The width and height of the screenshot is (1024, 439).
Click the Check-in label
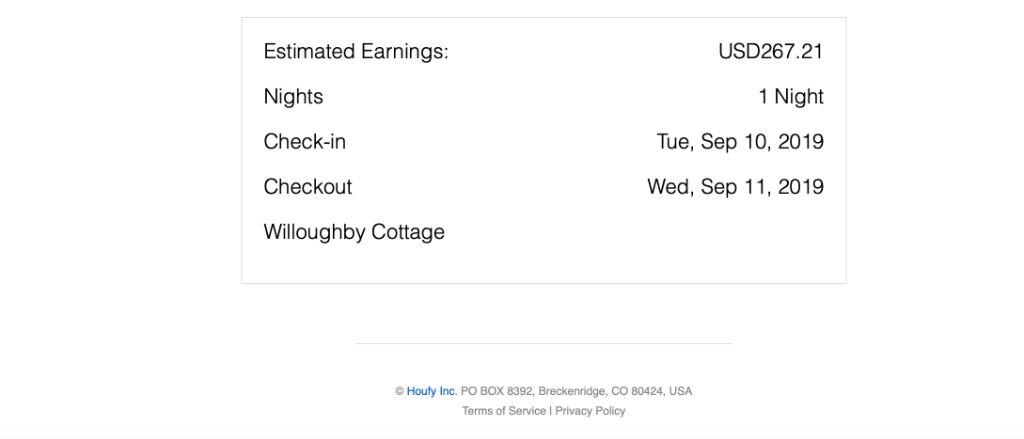[x=304, y=142]
